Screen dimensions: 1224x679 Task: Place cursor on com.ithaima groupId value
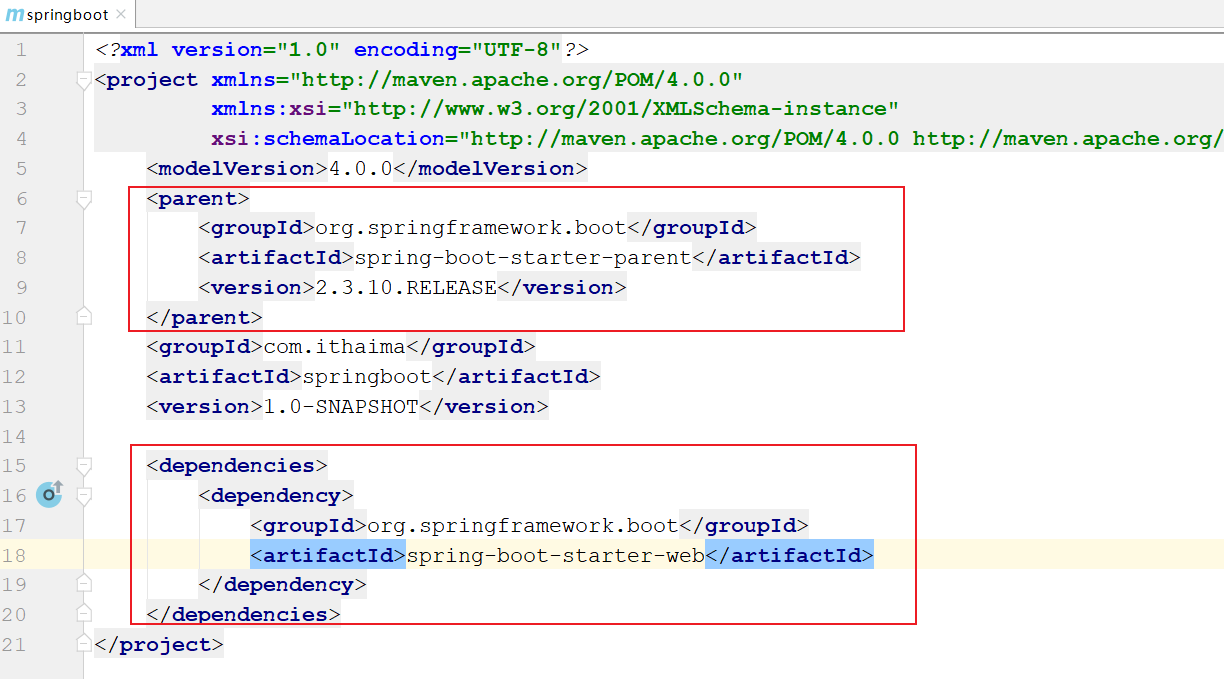tap(335, 347)
